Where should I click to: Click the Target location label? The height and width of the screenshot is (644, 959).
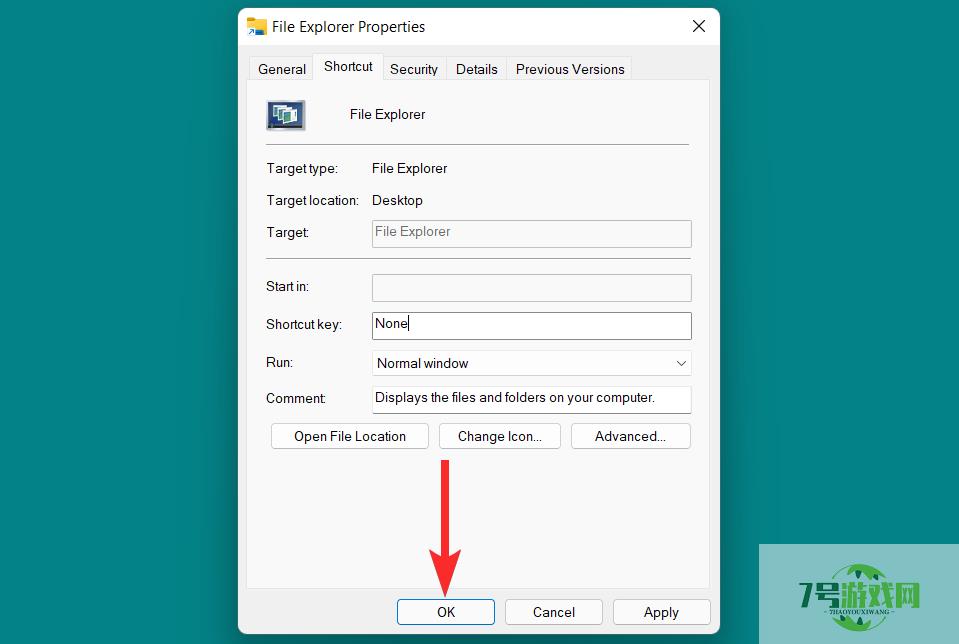tap(313, 200)
